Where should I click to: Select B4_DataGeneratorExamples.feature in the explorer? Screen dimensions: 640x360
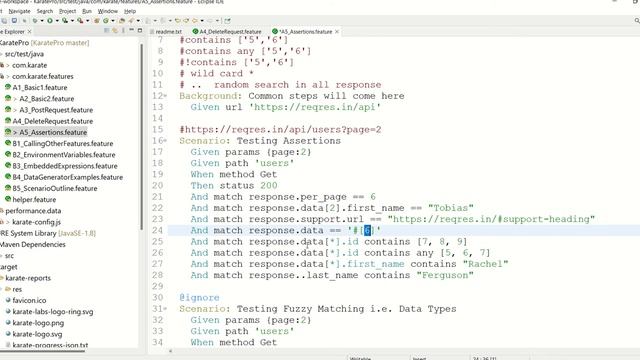pos(67,177)
